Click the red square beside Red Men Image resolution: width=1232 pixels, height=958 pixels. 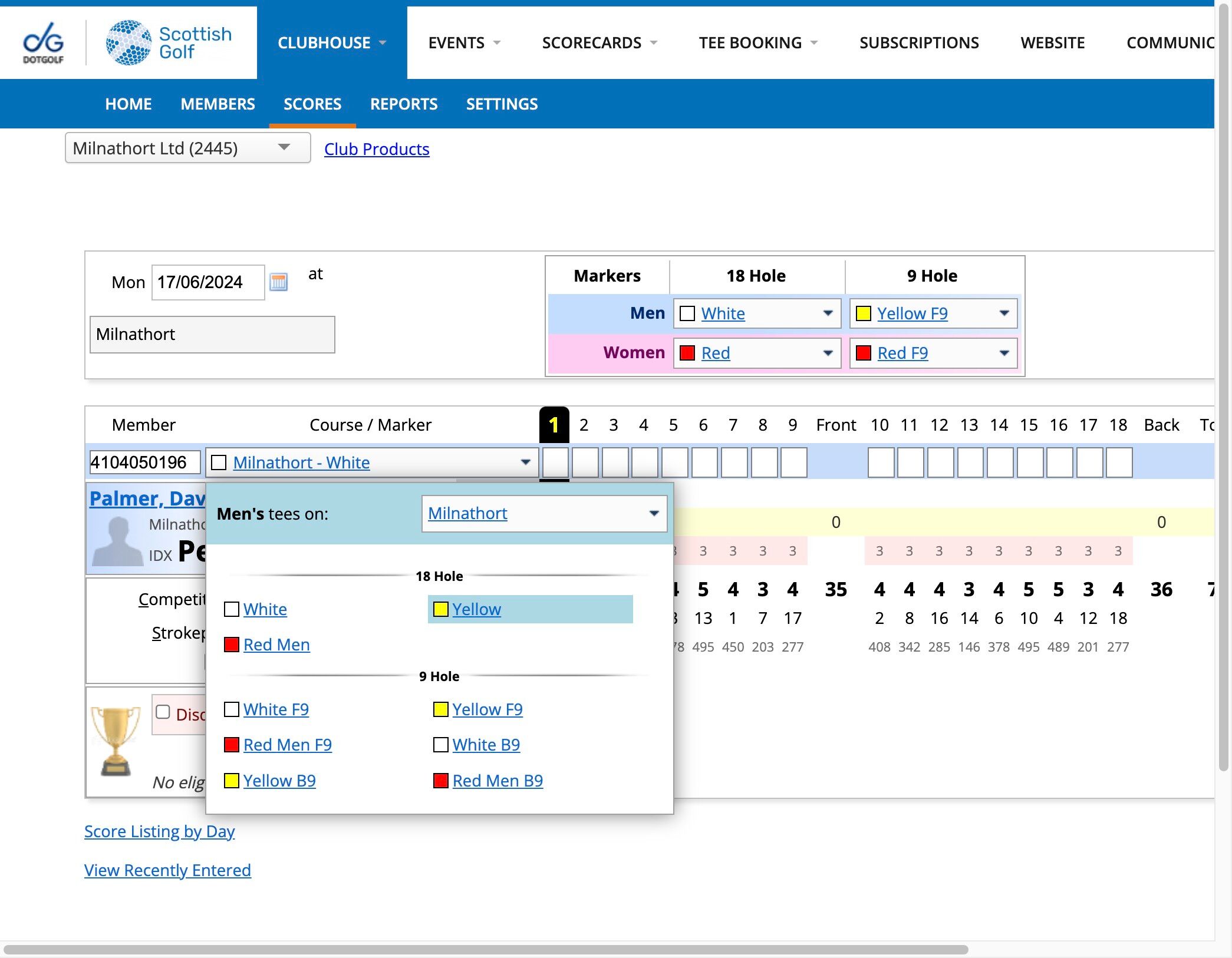(x=232, y=645)
